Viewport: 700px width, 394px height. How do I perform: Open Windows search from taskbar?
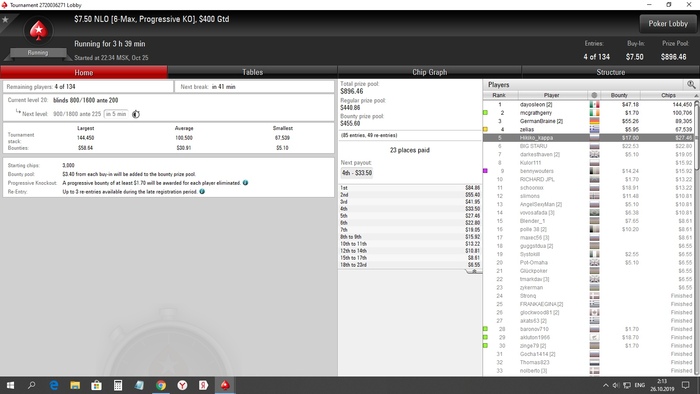pos(32,385)
